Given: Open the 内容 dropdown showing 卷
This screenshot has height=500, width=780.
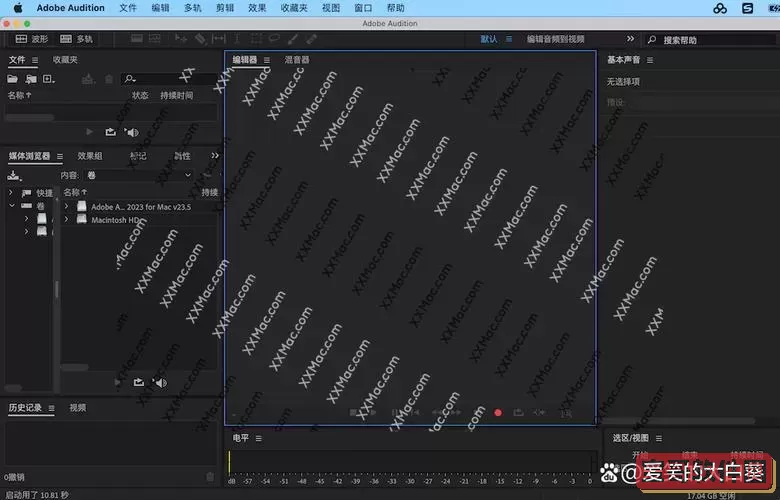Looking at the screenshot, I should point(138,175).
